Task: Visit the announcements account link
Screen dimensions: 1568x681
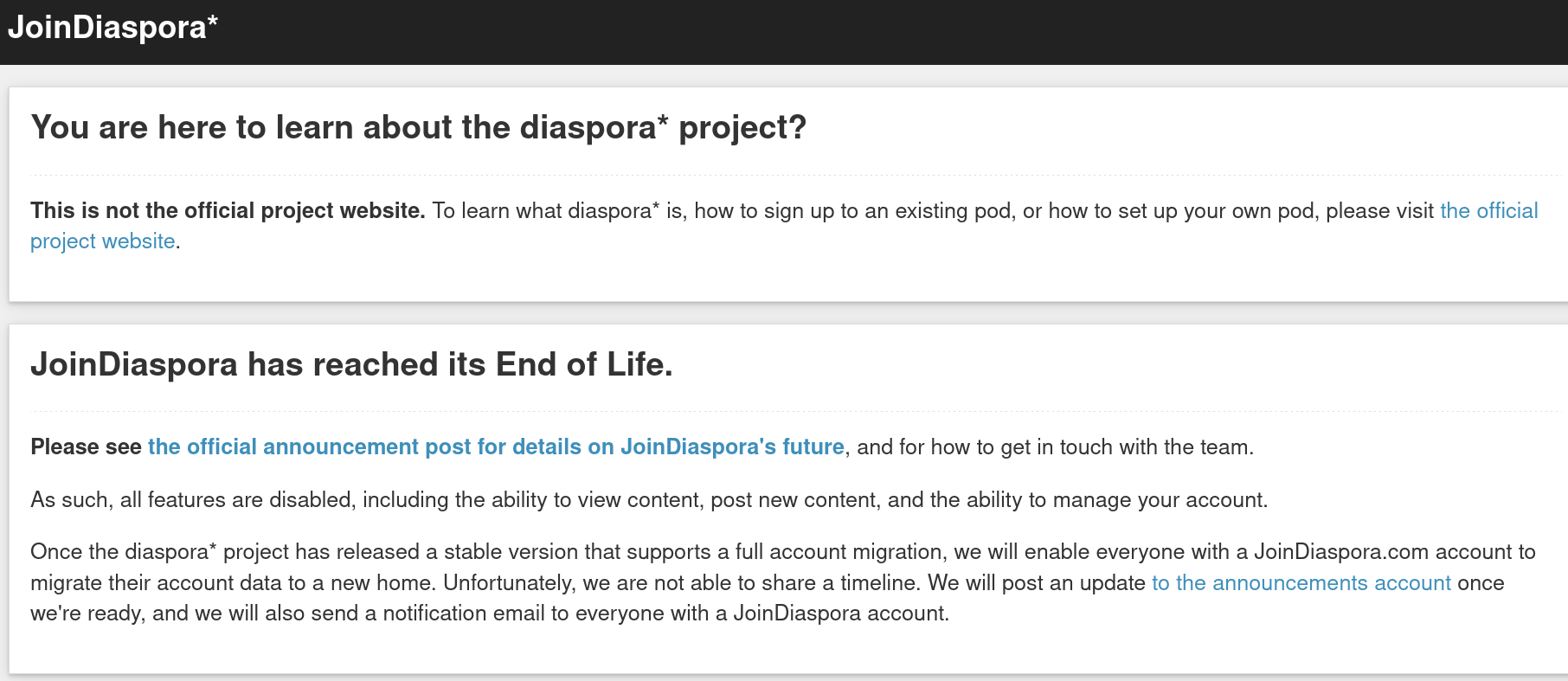Action: pyautogui.click(x=1301, y=582)
